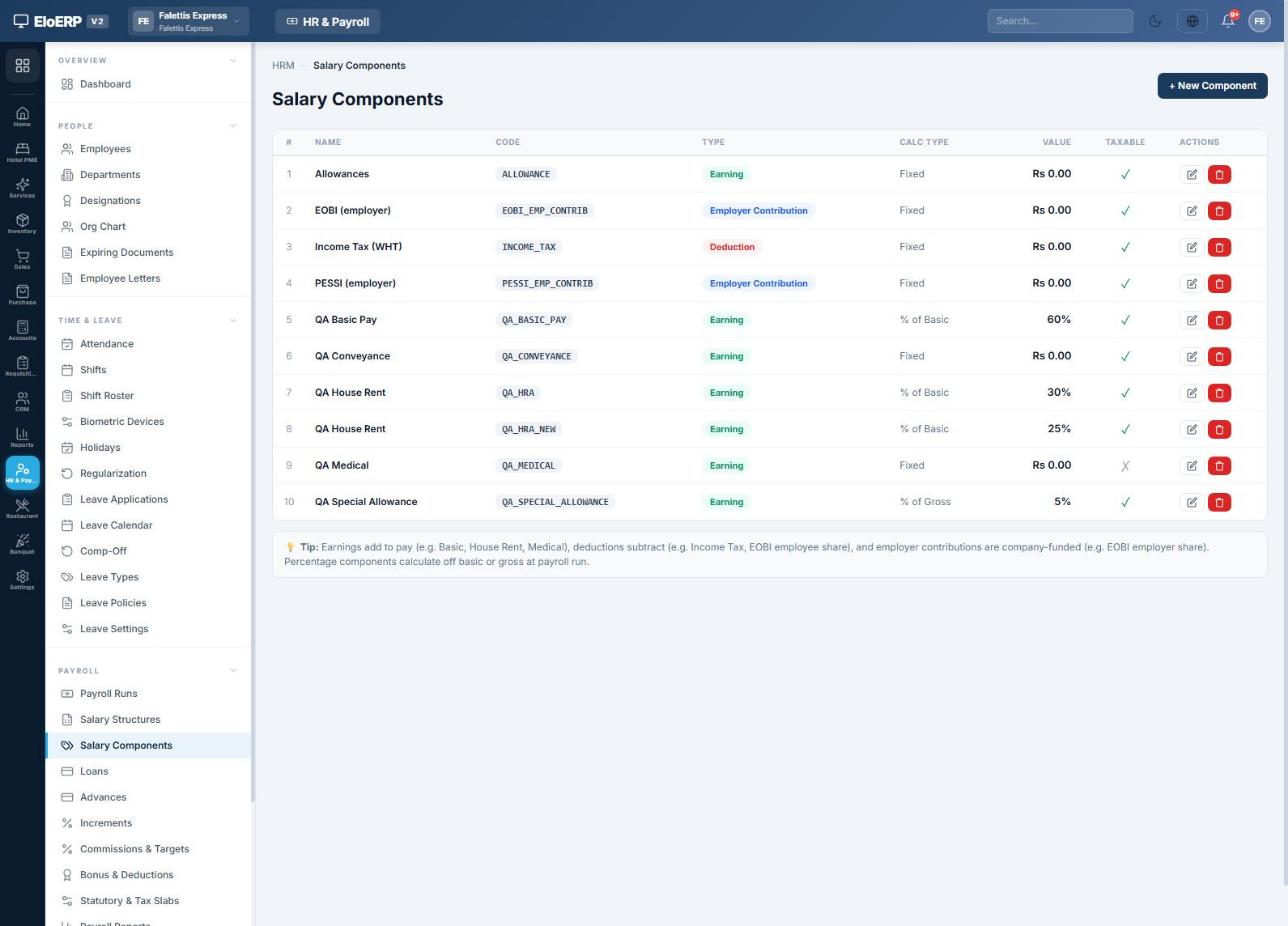Screen dimensions: 1288x926
Task: Click the Employer Contribution badge for EOBI
Action: point(758,211)
